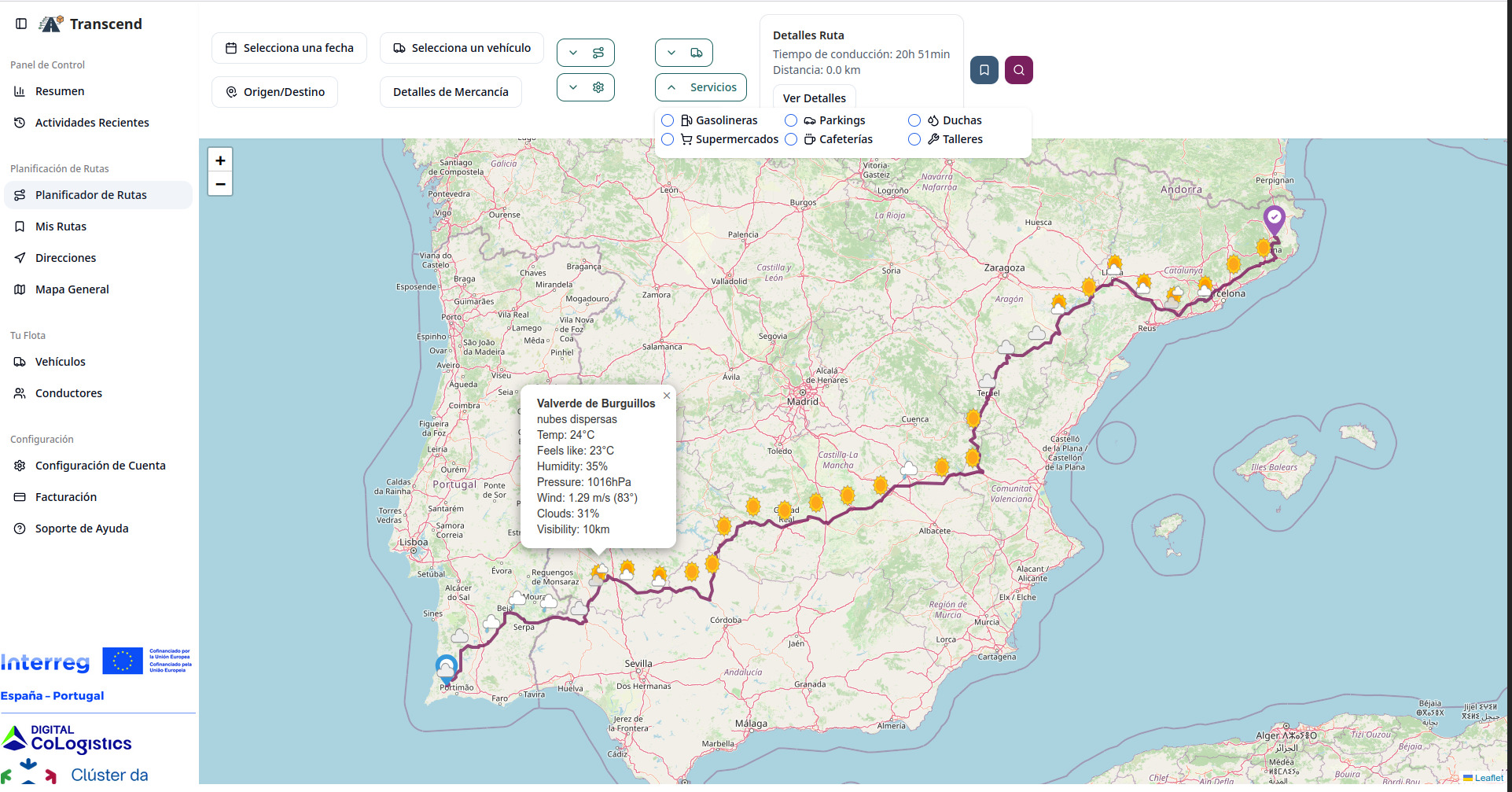This screenshot has height=792, width=1512.
Task: Save route with bookmark icon
Action: (x=984, y=70)
